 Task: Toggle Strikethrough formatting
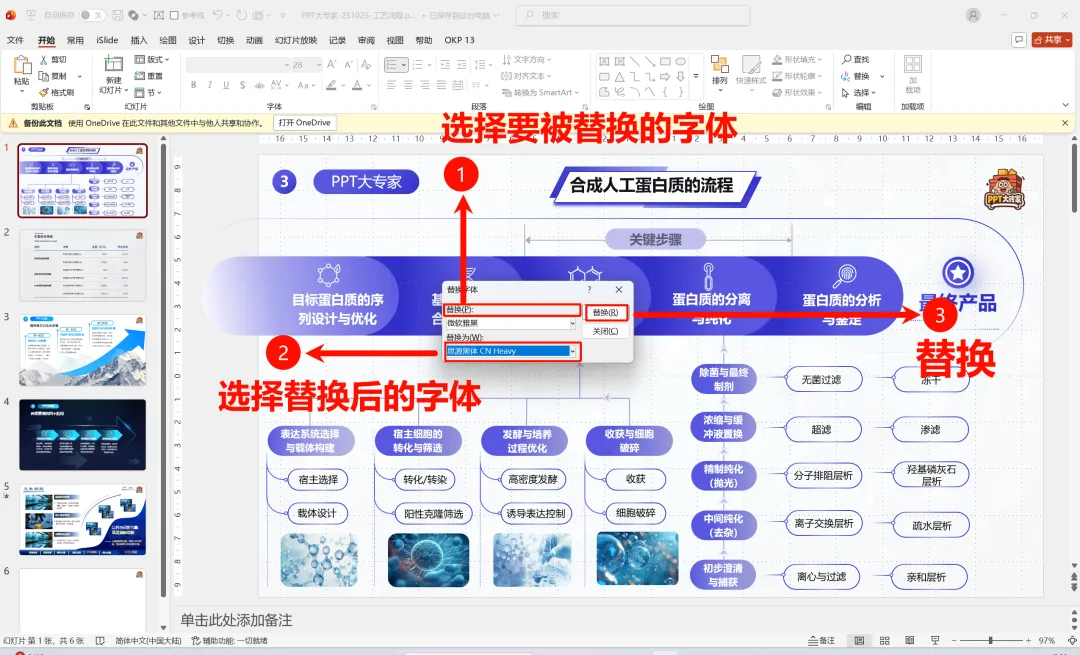(x=259, y=85)
